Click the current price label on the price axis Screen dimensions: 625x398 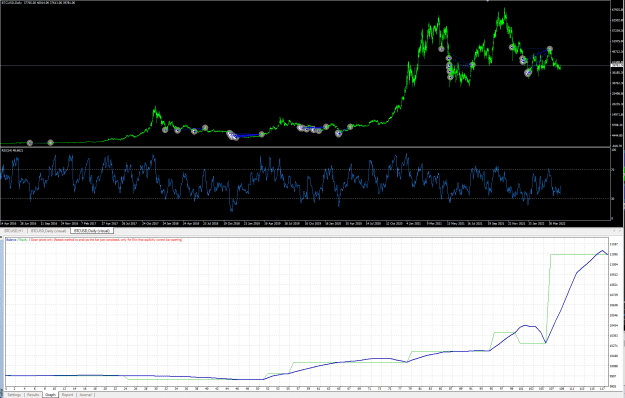point(617,65)
